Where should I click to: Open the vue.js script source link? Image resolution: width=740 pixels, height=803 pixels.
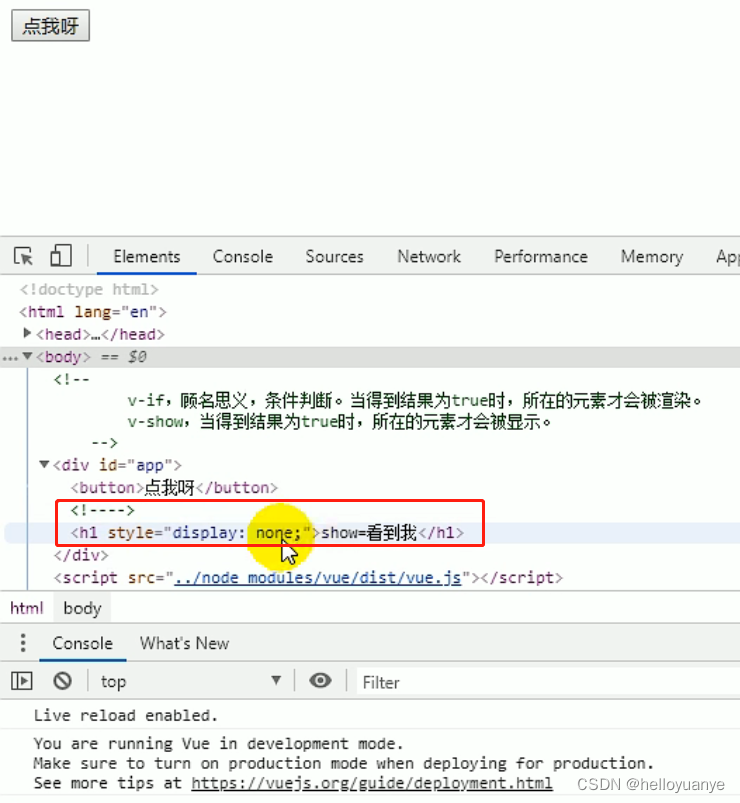point(318,578)
